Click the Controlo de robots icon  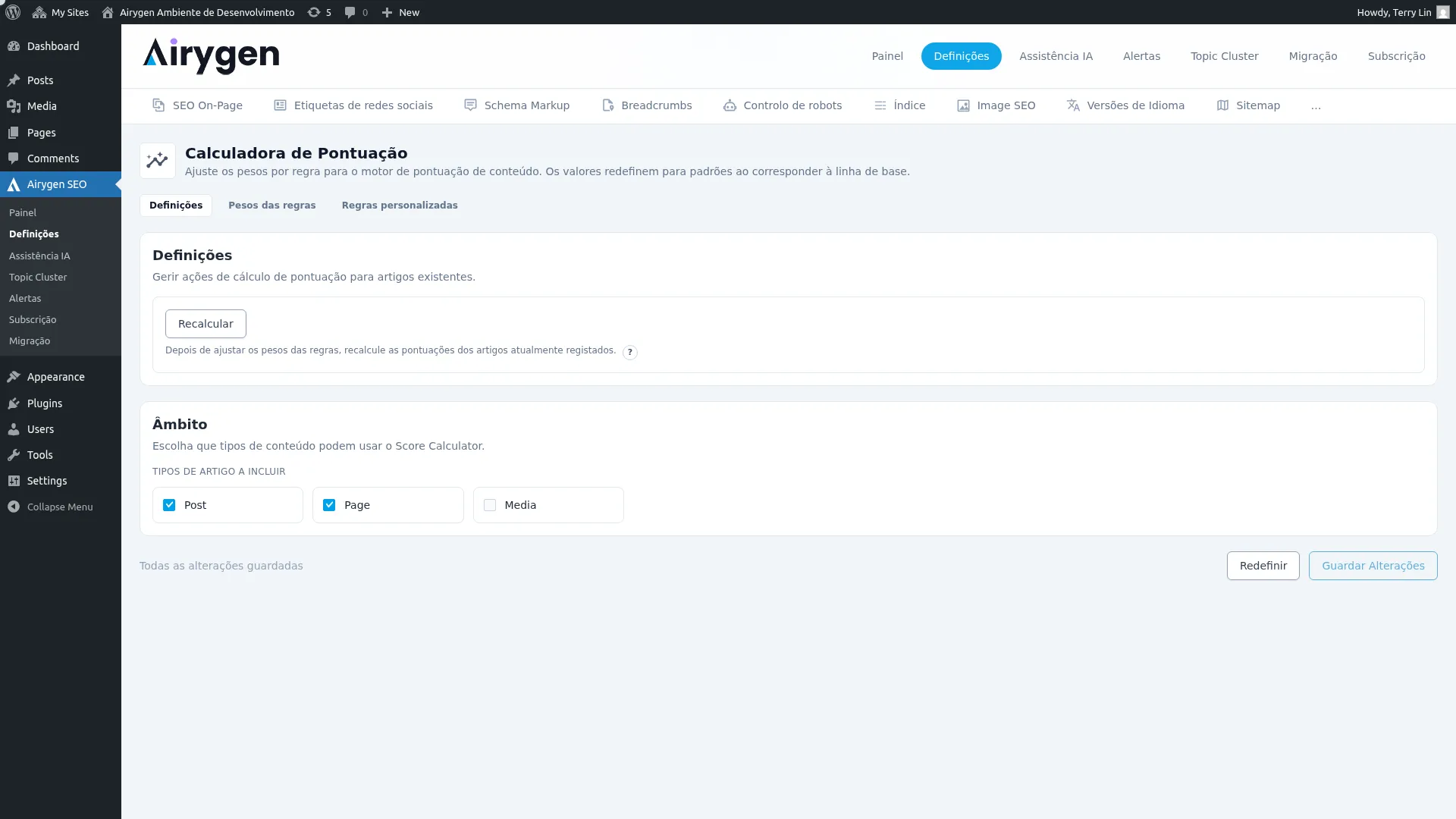[730, 105]
